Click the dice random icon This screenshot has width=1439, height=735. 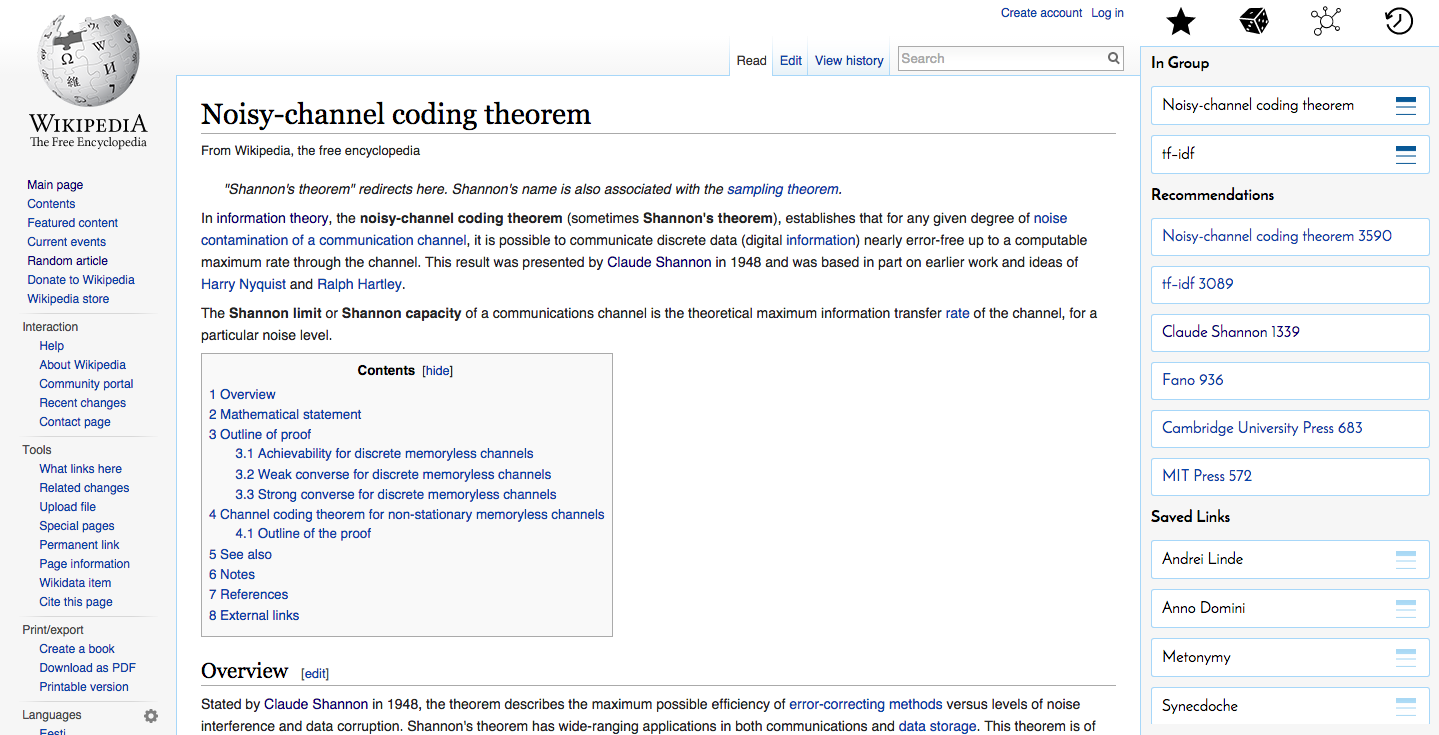tap(1254, 20)
